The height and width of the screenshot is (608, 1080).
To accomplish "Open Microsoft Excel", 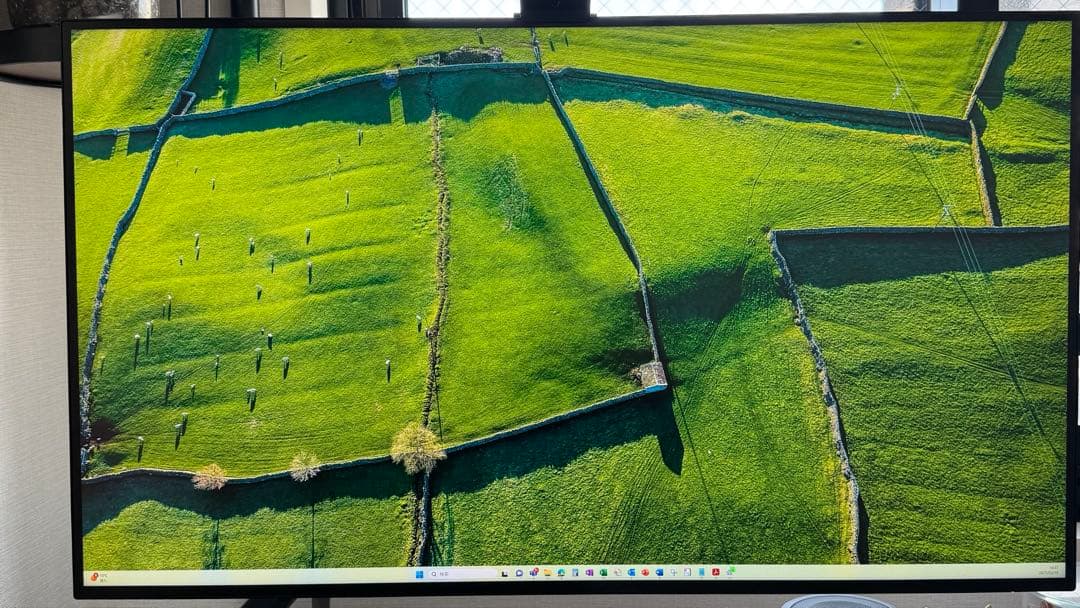I will (x=603, y=576).
